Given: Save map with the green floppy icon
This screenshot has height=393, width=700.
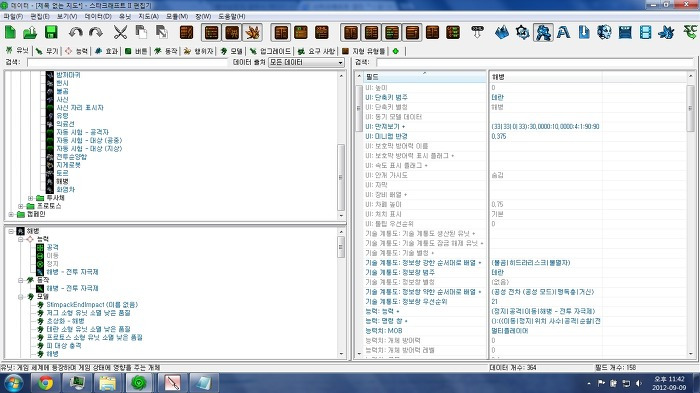Looking at the screenshot, I should (x=51, y=33).
